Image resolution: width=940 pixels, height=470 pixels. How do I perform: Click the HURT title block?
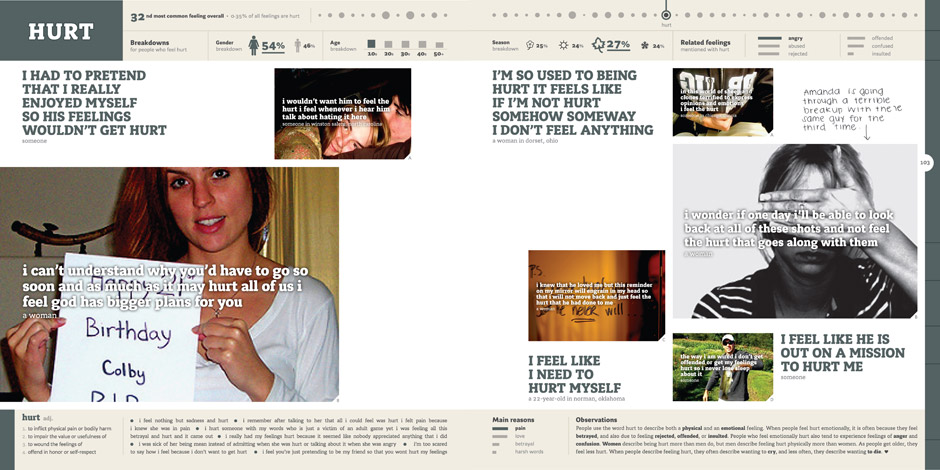(x=61, y=31)
